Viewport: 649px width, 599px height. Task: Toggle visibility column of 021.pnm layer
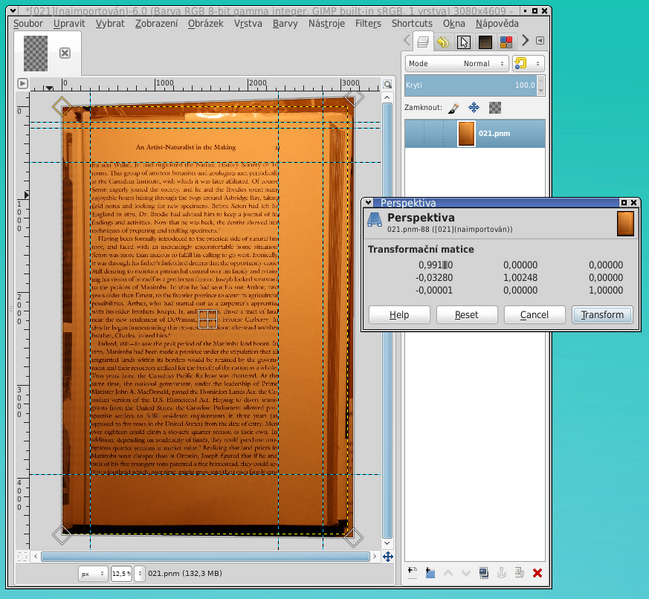(415, 133)
